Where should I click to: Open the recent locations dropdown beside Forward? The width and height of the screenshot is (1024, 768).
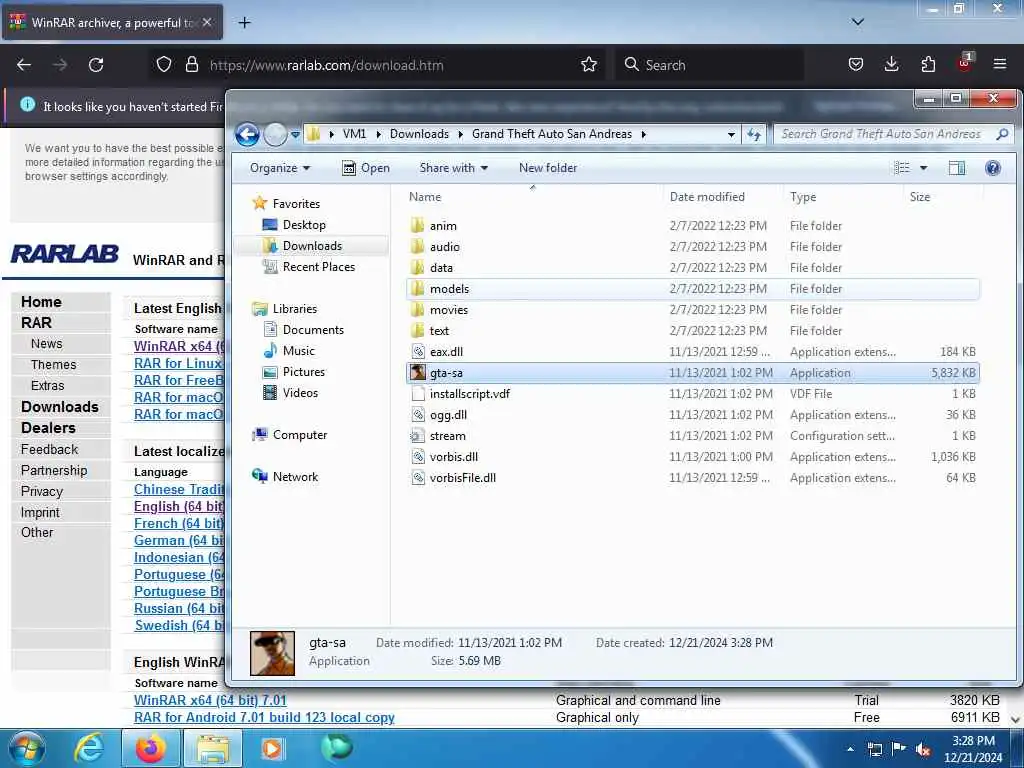pos(295,135)
